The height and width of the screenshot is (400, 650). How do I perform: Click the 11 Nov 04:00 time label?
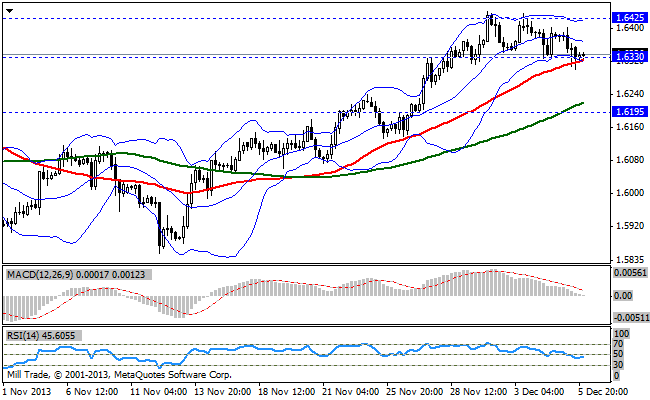point(158,392)
